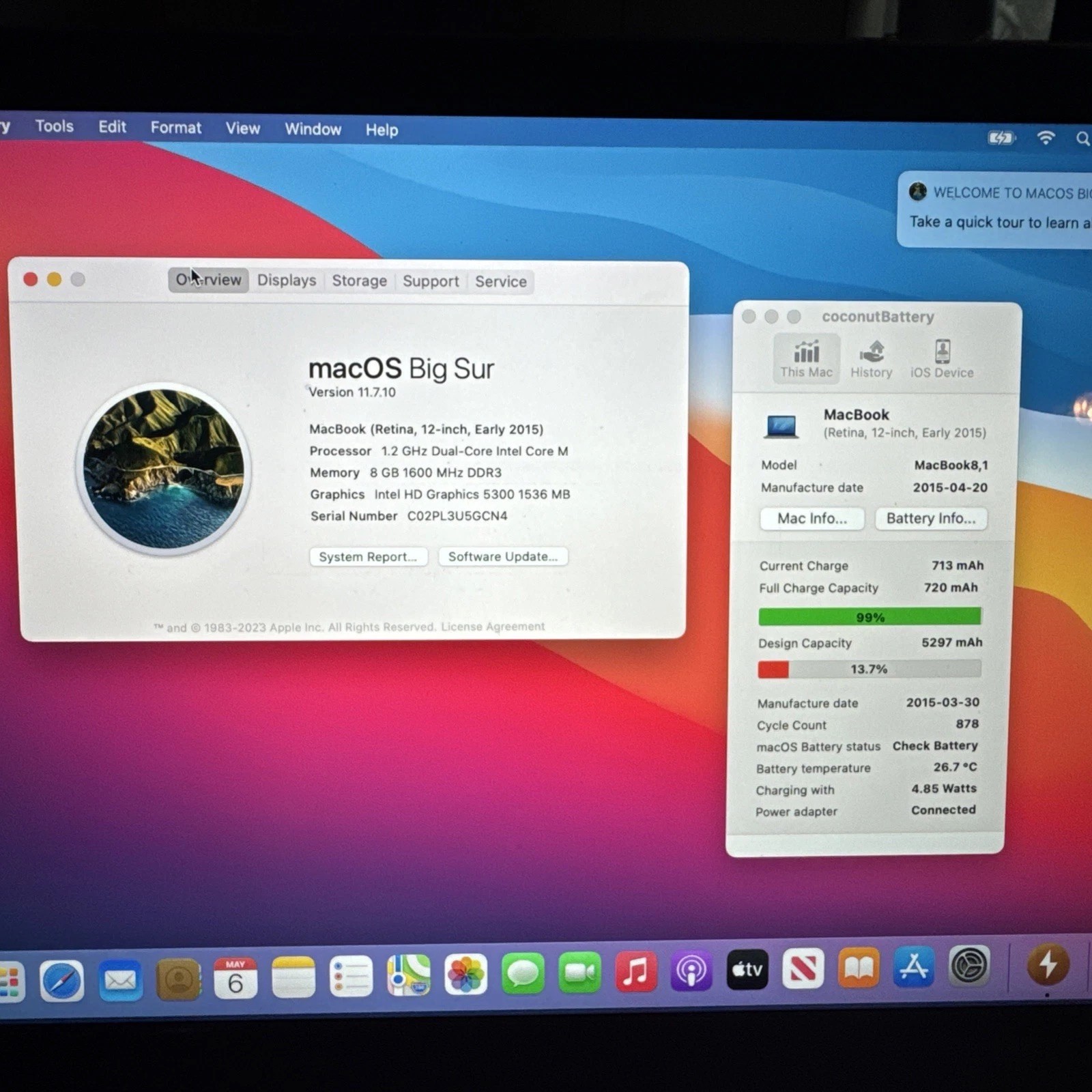
Task: Click the Welcome to macOS Big Sur notification
Action: [x=995, y=209]
